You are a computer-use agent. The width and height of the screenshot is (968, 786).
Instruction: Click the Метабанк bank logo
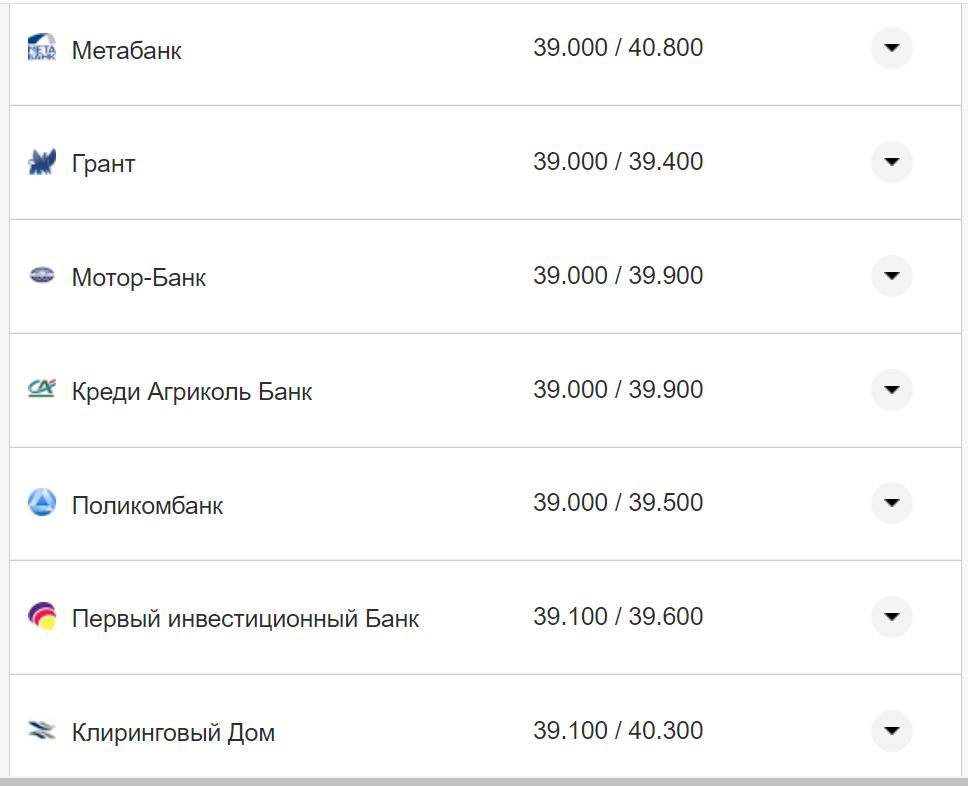tap(40, 47)
